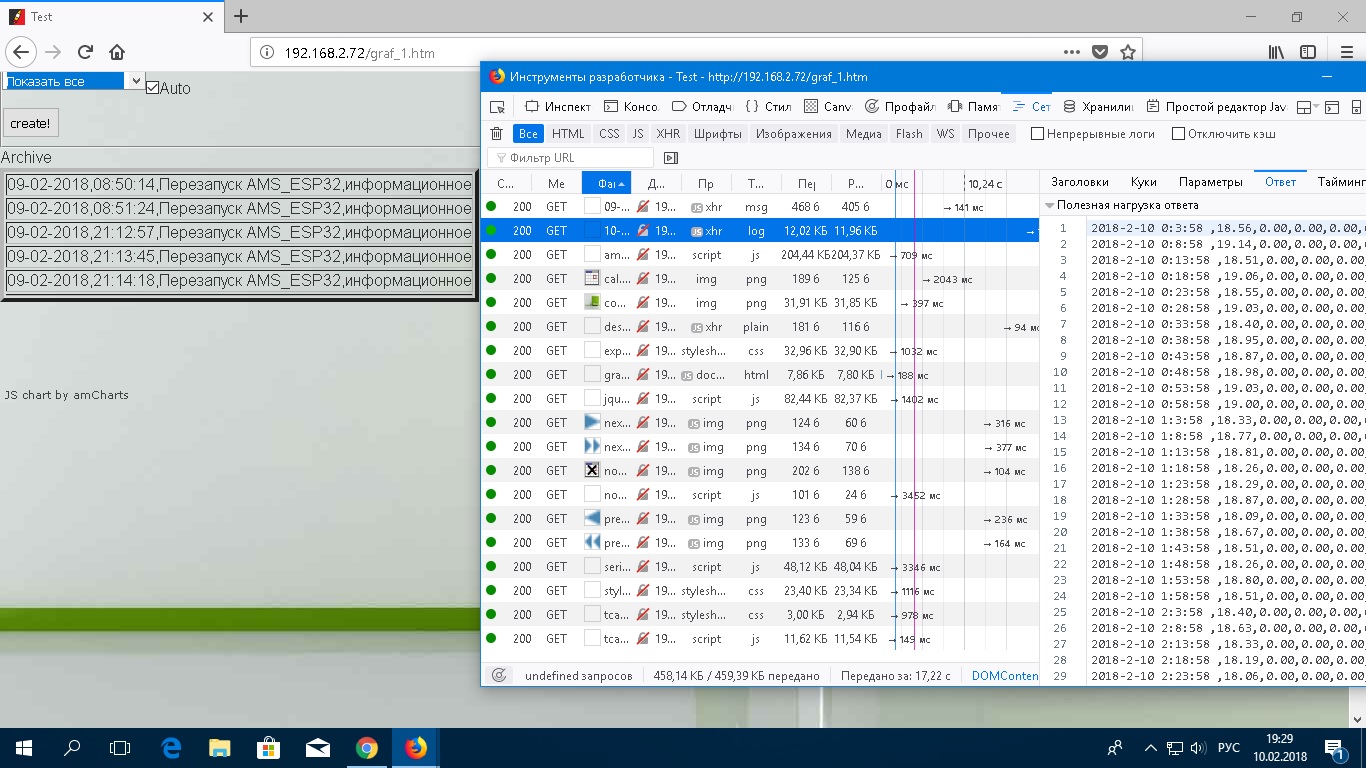Viewport: 1366px width, 768px height.
Task: Open Firefox Library icon
Action: pyautogui.click(x=1276, y=52)
